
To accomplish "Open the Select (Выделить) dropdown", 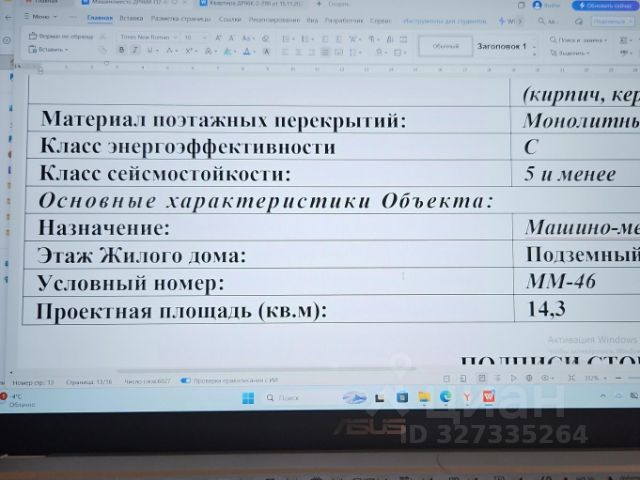I will pyautogui.click(x=570, y=53).
